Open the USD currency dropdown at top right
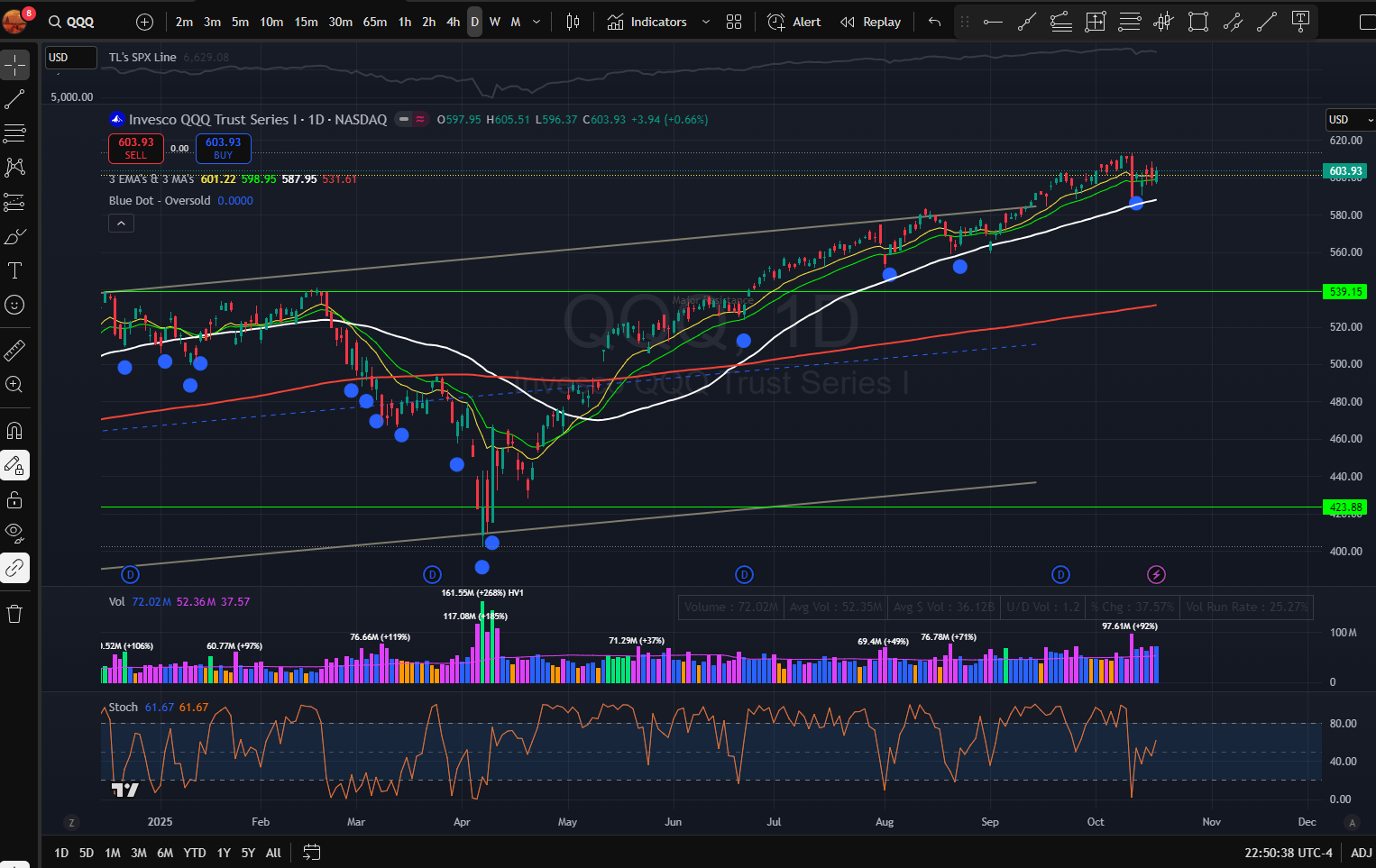Viewport: 1376px width, 868px height. pyautogui.click(x=1350, y=120)
